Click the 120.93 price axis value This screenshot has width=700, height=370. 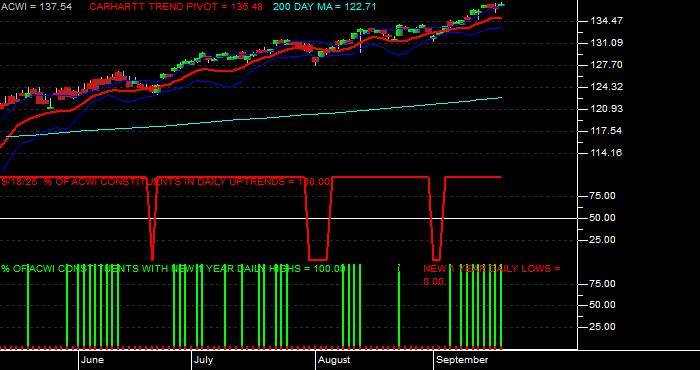pos(606,108)
